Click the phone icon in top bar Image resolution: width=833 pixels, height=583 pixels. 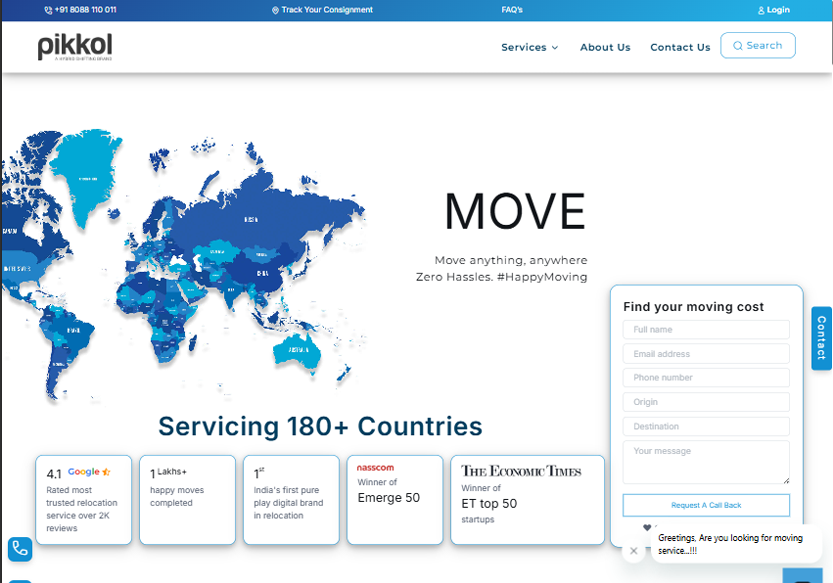pyautogui.click(x=48, y=10)
